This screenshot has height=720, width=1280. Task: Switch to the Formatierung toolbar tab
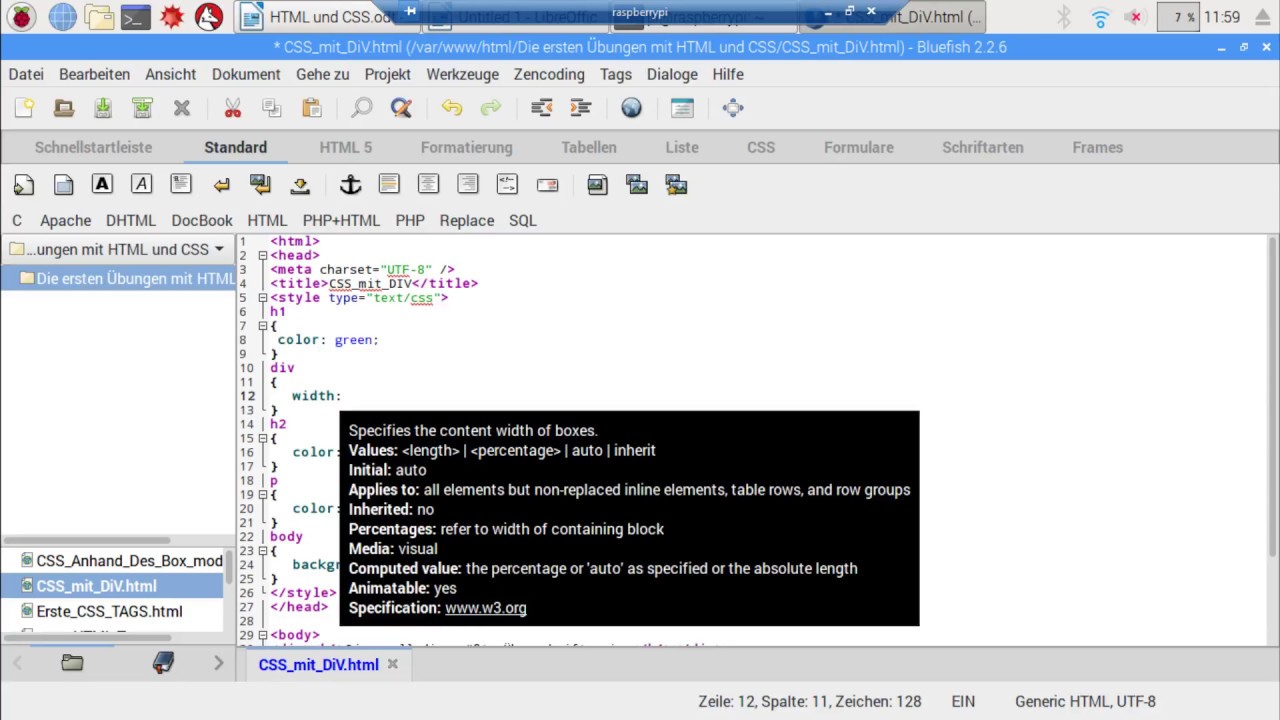point(466,147)
